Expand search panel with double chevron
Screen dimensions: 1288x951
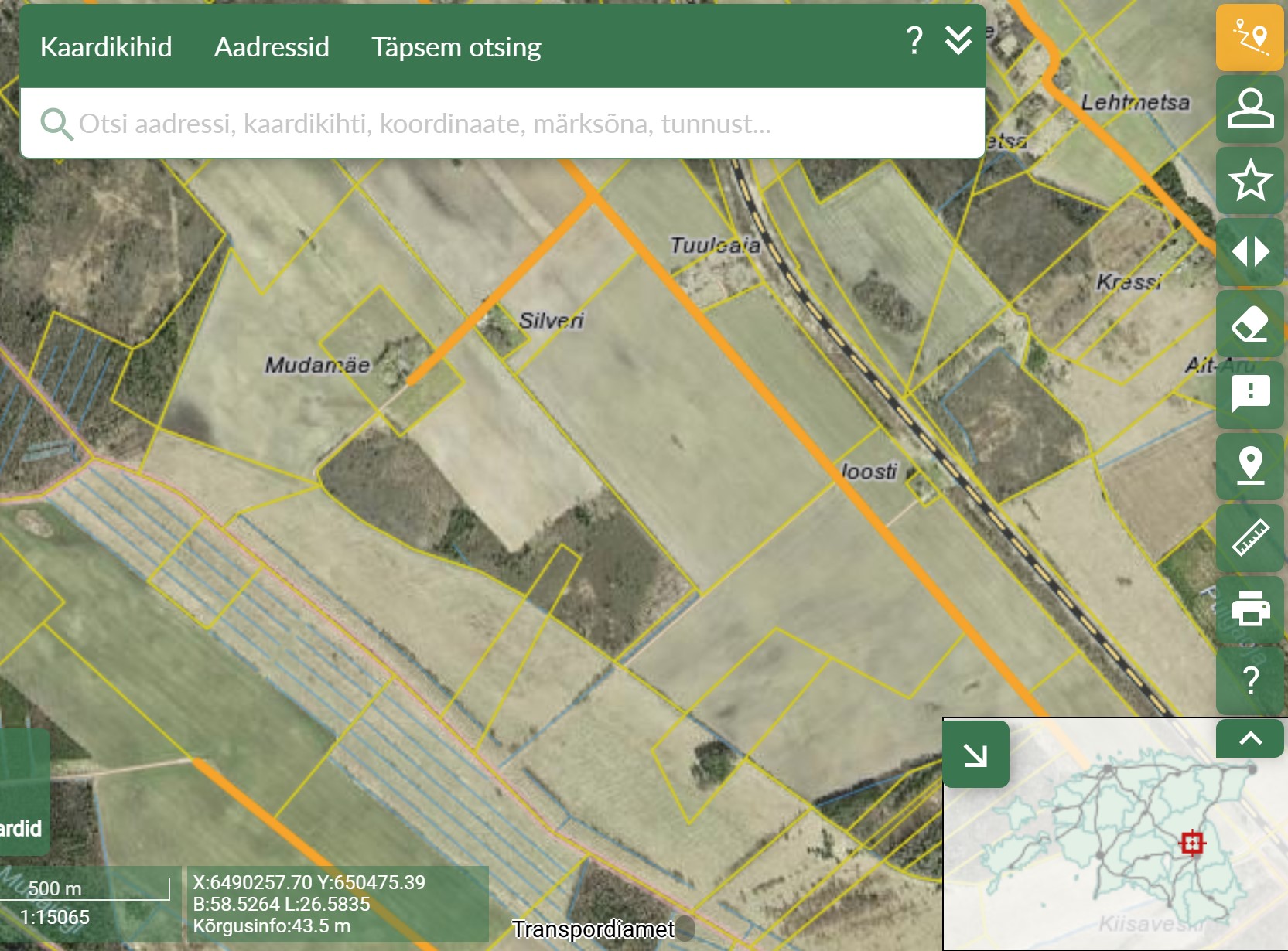pos(958,40)
